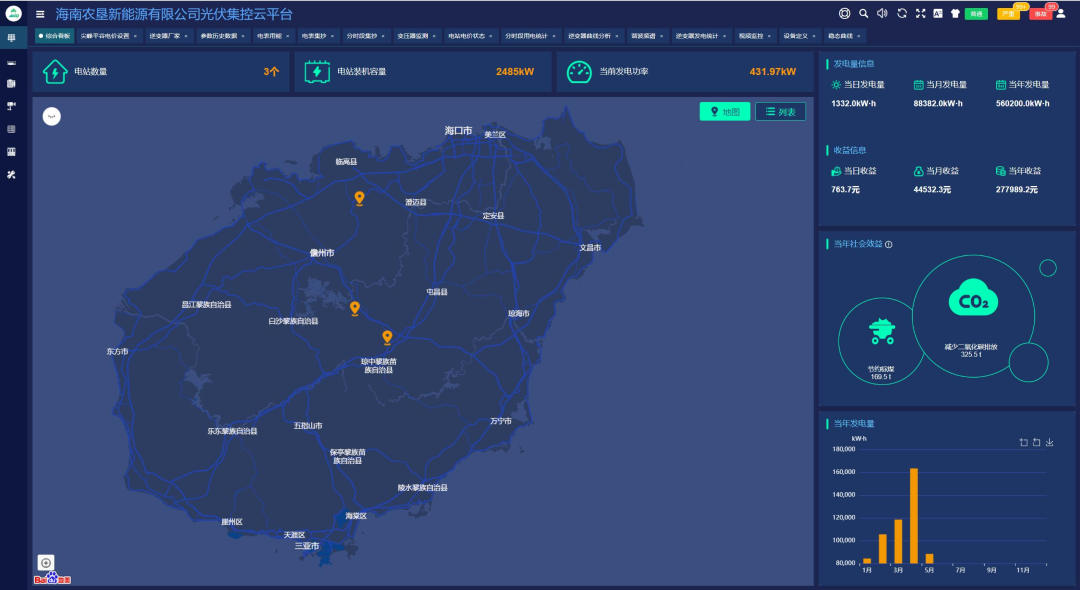Switch the view to 列表 list mode
Screen dimensions: 1080x590
click(x=780, y=112)
